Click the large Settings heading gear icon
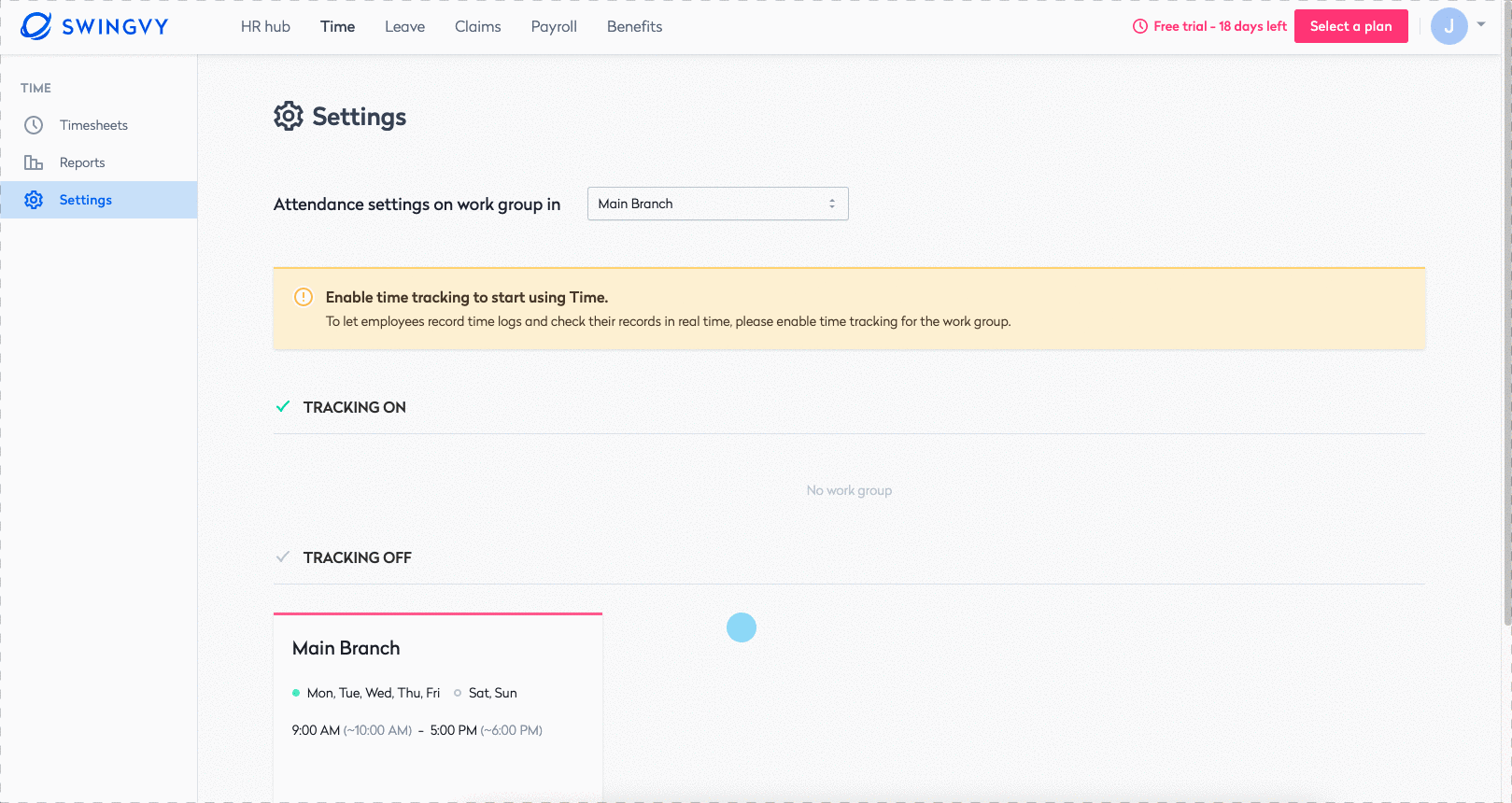 (289, 116)
